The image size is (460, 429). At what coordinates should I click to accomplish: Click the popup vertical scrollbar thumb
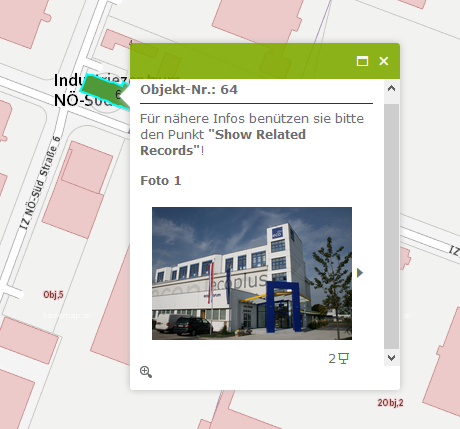[x=391, y=226]
